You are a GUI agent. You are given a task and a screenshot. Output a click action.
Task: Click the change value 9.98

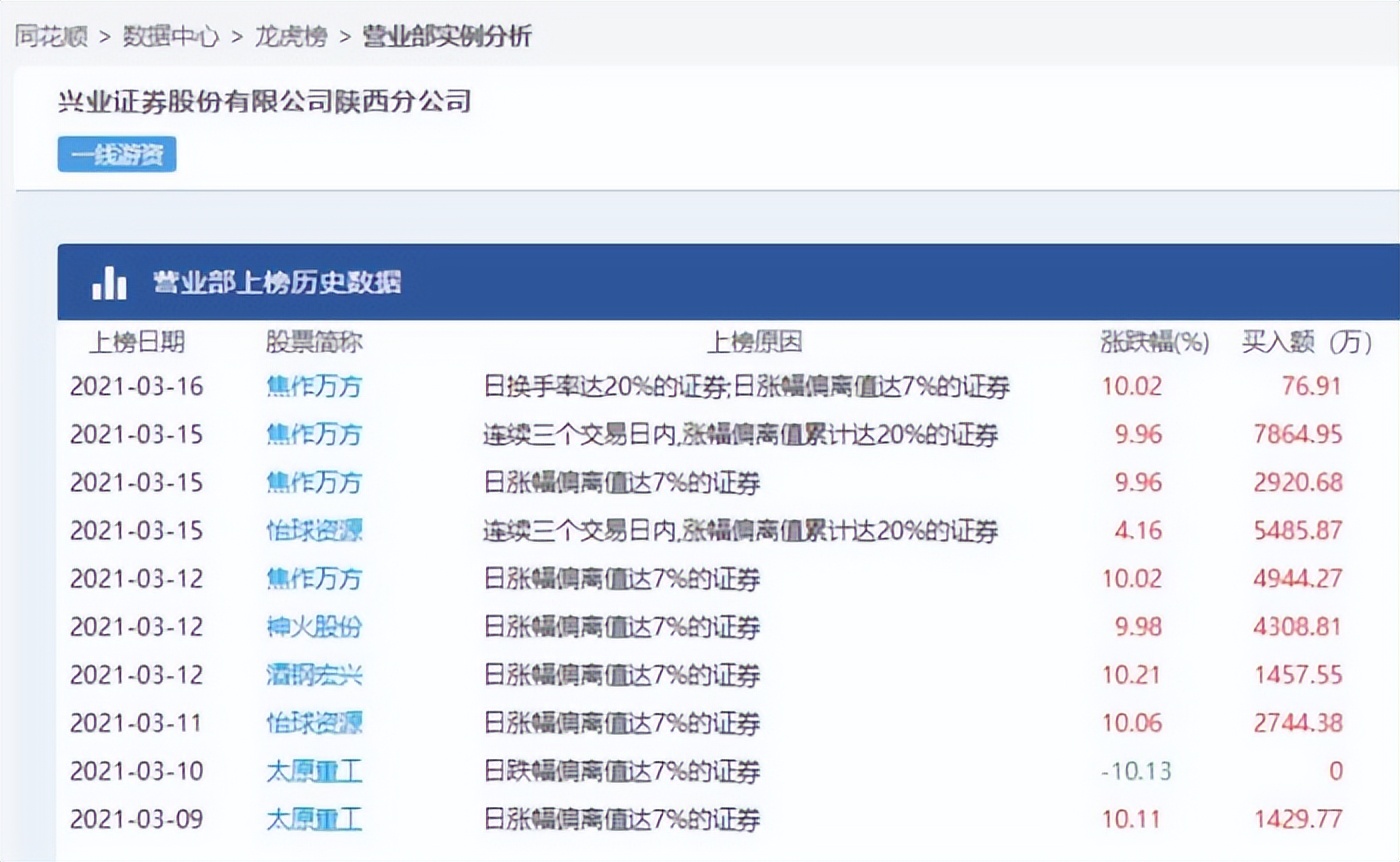(1138, 626)
